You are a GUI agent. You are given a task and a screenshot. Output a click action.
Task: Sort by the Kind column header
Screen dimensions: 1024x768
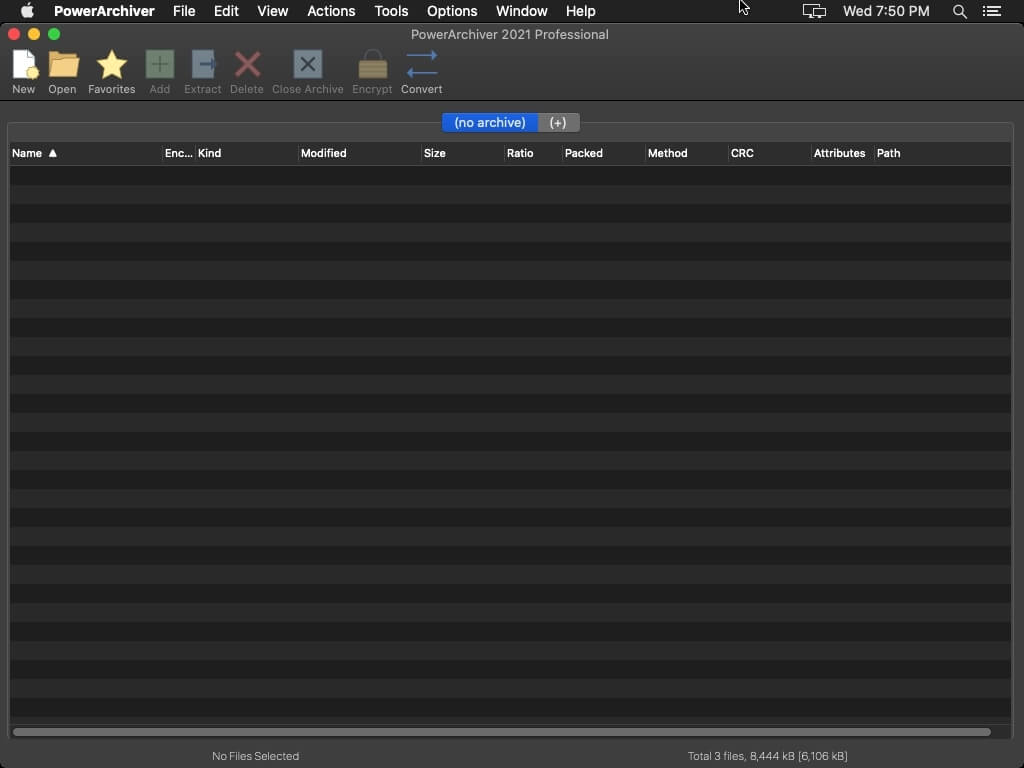(x=246, y=153)
